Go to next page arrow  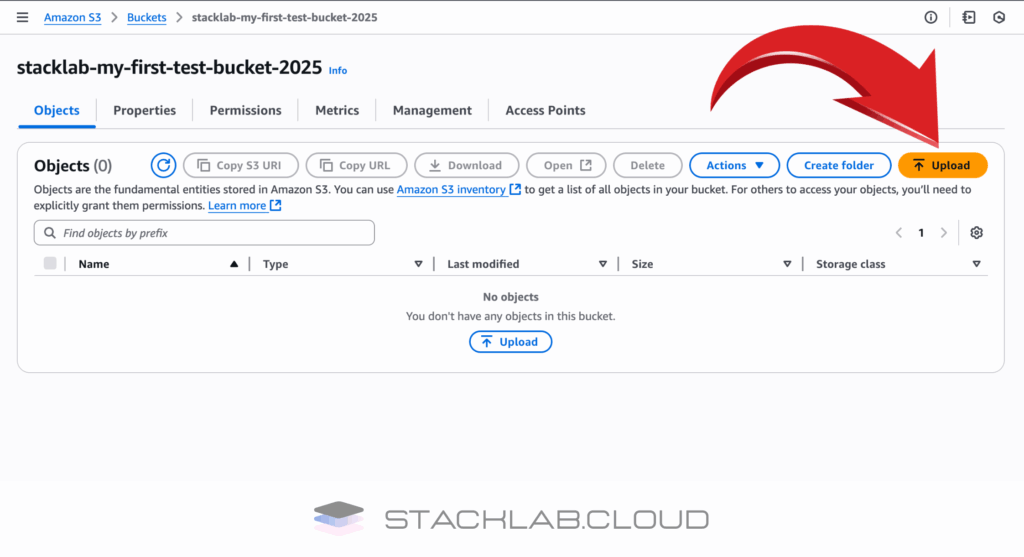[943, 233]
